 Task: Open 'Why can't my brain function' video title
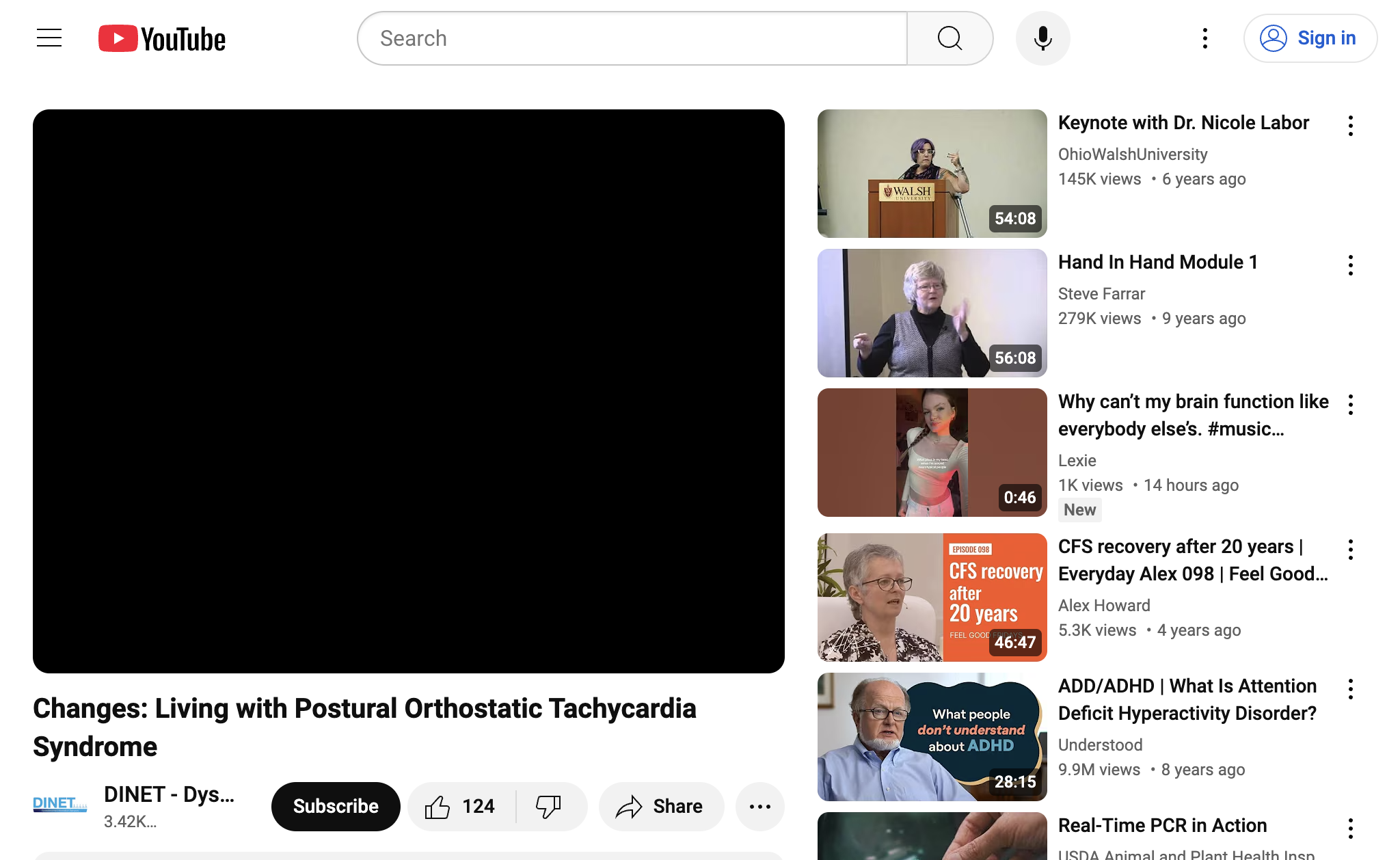(x=1193, y=415)
